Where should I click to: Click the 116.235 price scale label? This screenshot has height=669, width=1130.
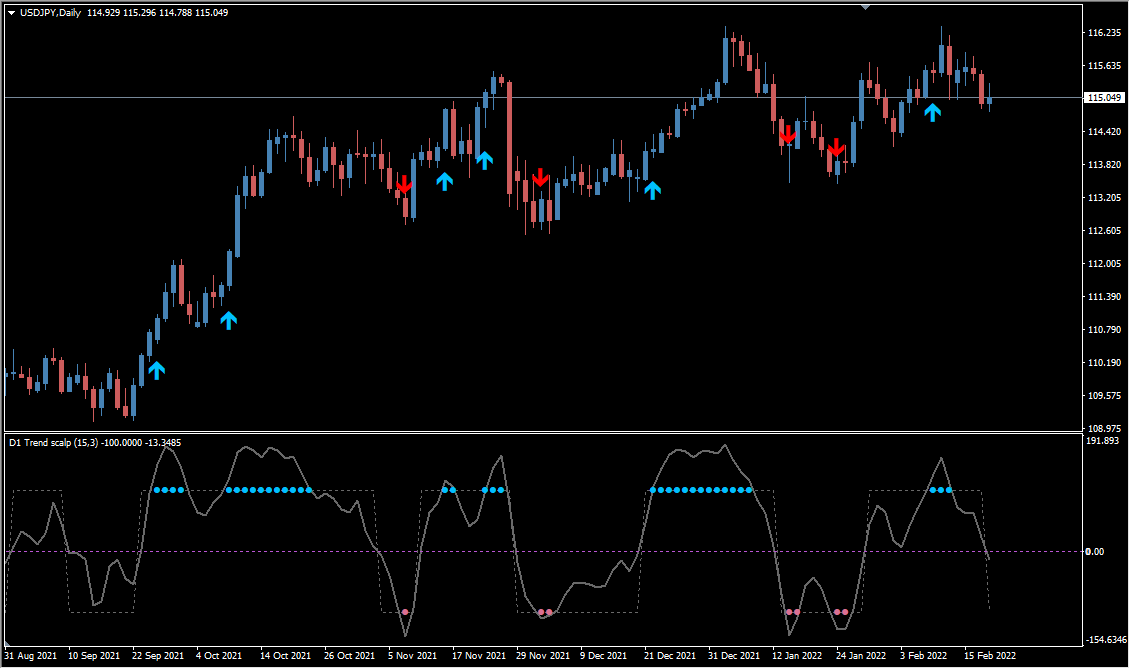(1104, 33)
